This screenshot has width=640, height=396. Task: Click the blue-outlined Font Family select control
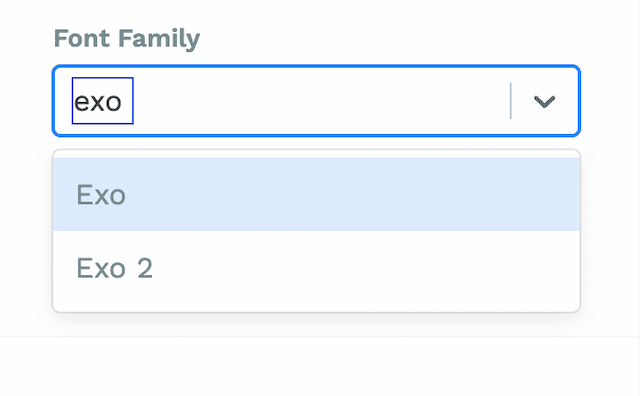316,100
